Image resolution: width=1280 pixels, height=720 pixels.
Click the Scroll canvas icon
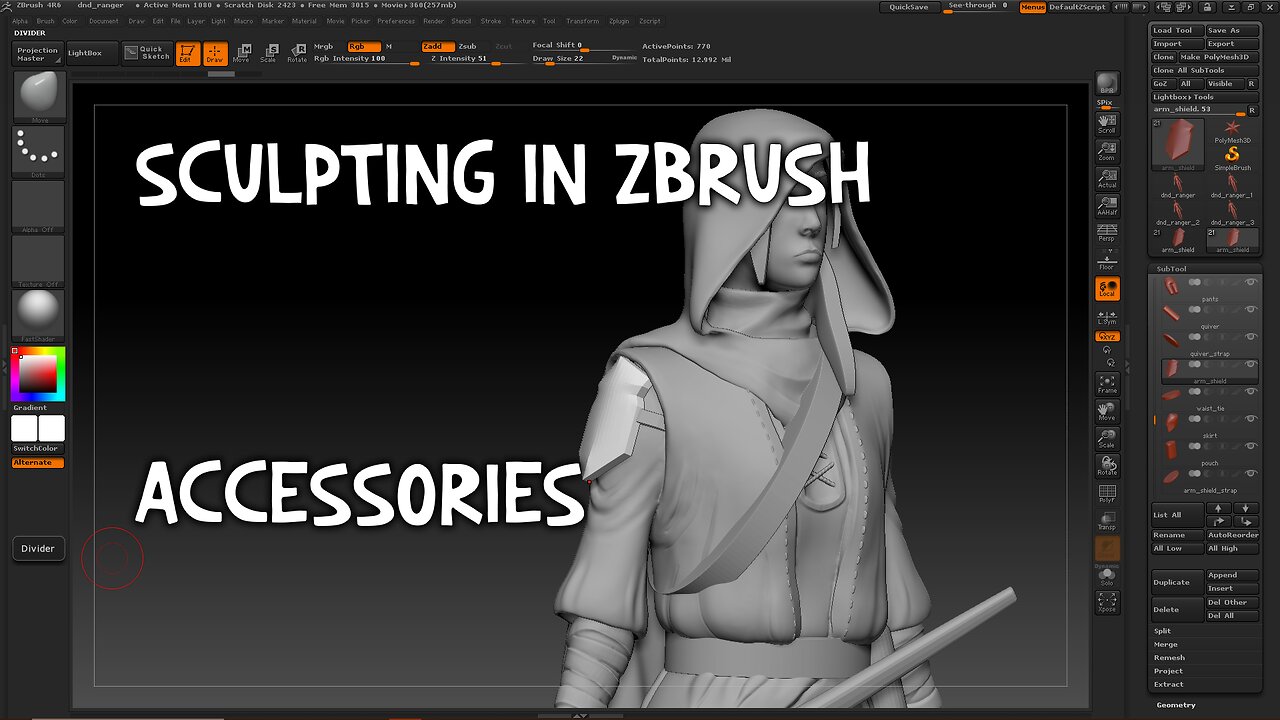(1107, 123)
